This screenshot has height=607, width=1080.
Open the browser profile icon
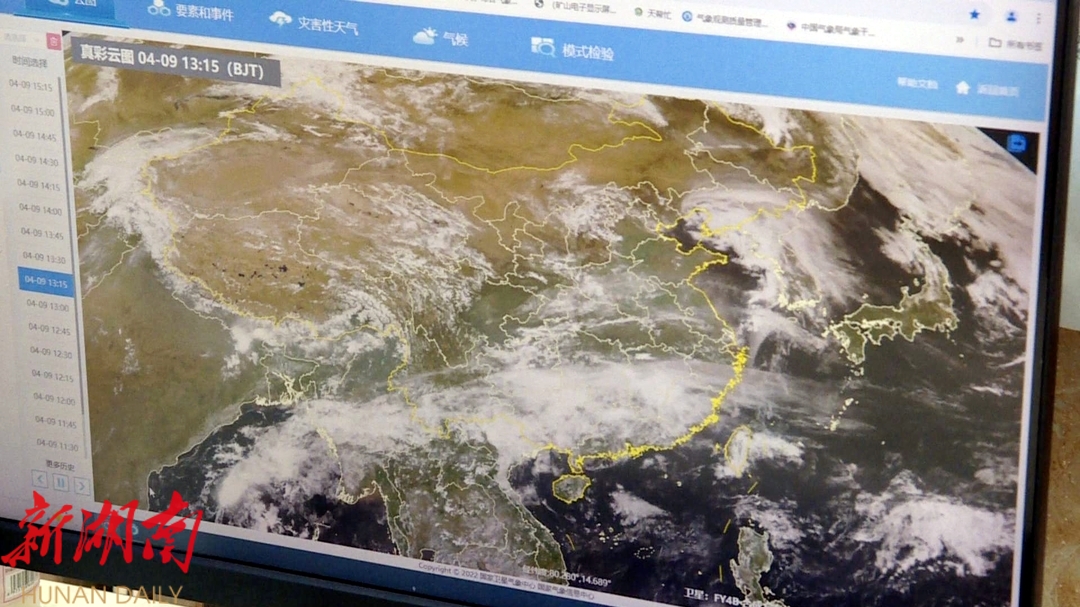[1012, 16]
